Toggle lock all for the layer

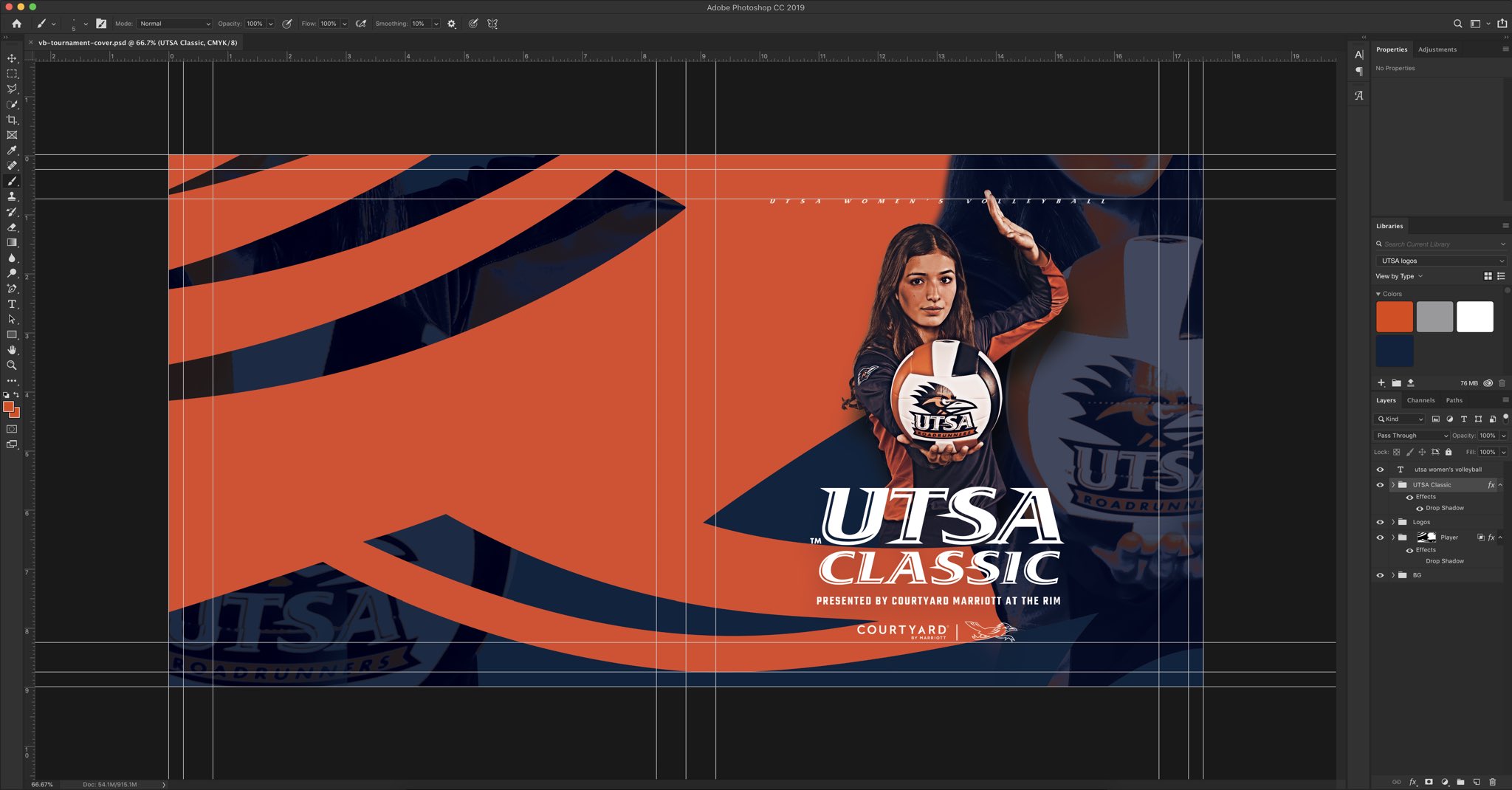point(1449,452)
